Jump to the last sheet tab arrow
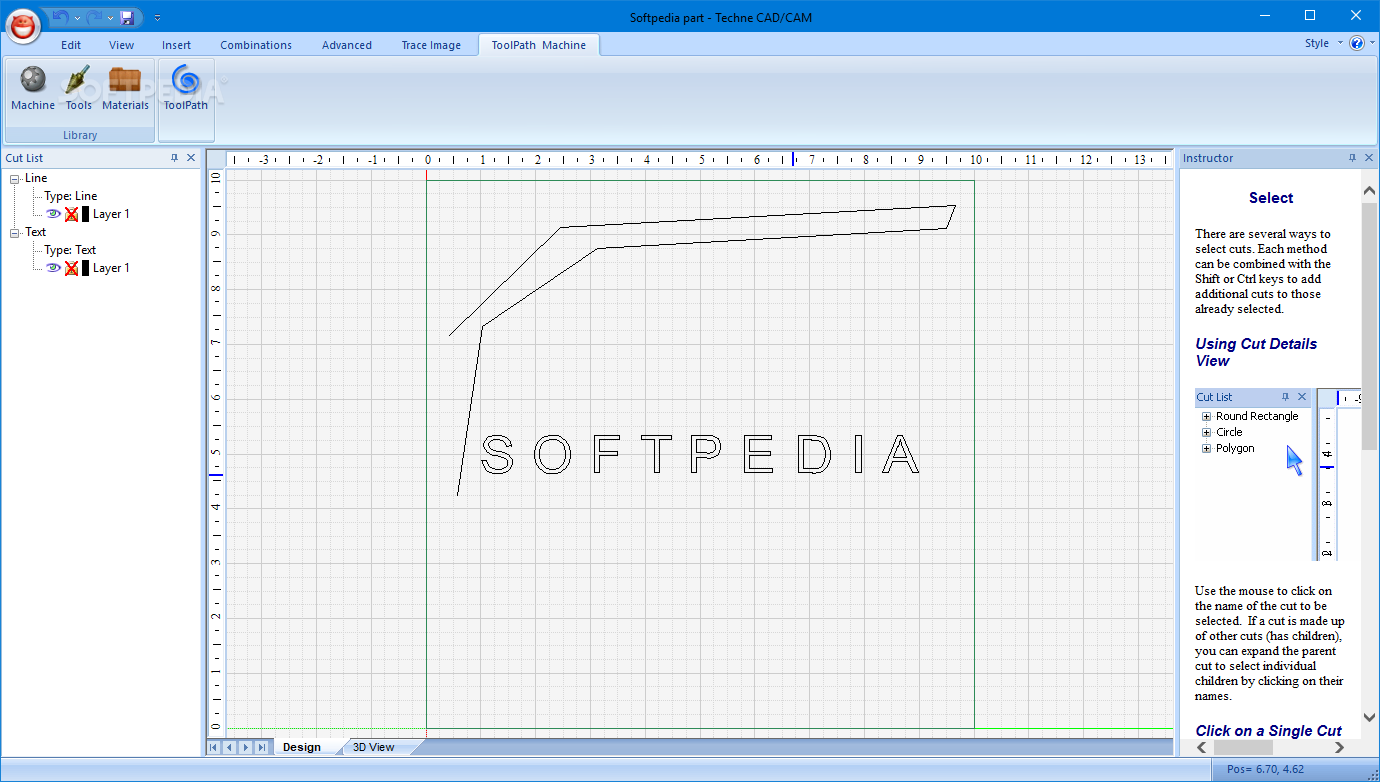1380x782 pixels. (x=261, y=747)
